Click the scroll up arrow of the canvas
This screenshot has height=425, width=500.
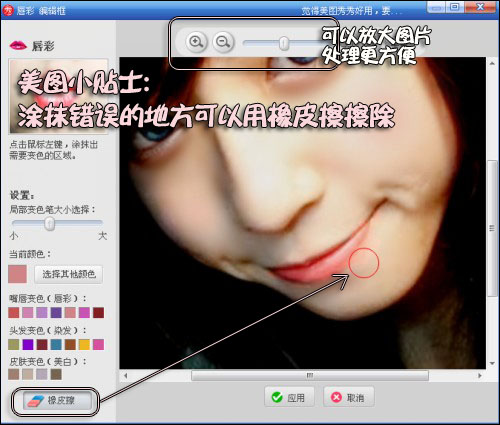[492, 63]
